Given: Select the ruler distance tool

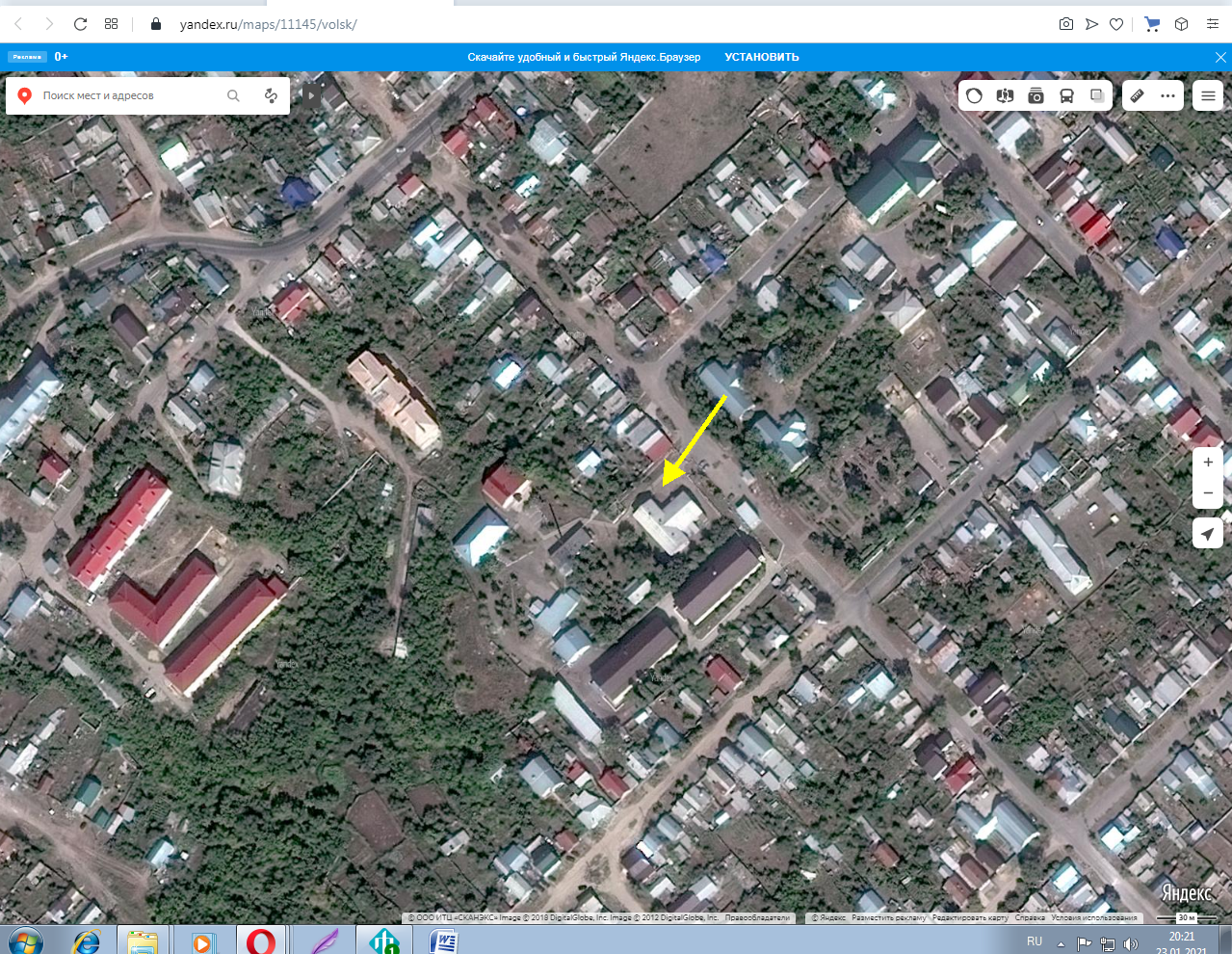Looking at the screenshot, I should (x=1137, y=95).
